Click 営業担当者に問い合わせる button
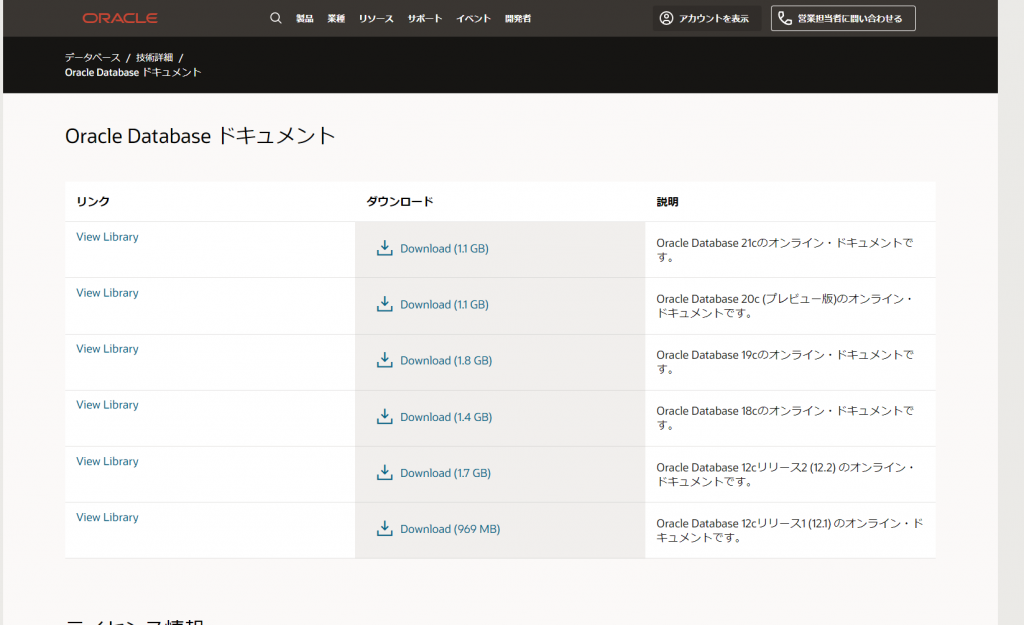Viewport: 1024px width, 625px height. 849,18
